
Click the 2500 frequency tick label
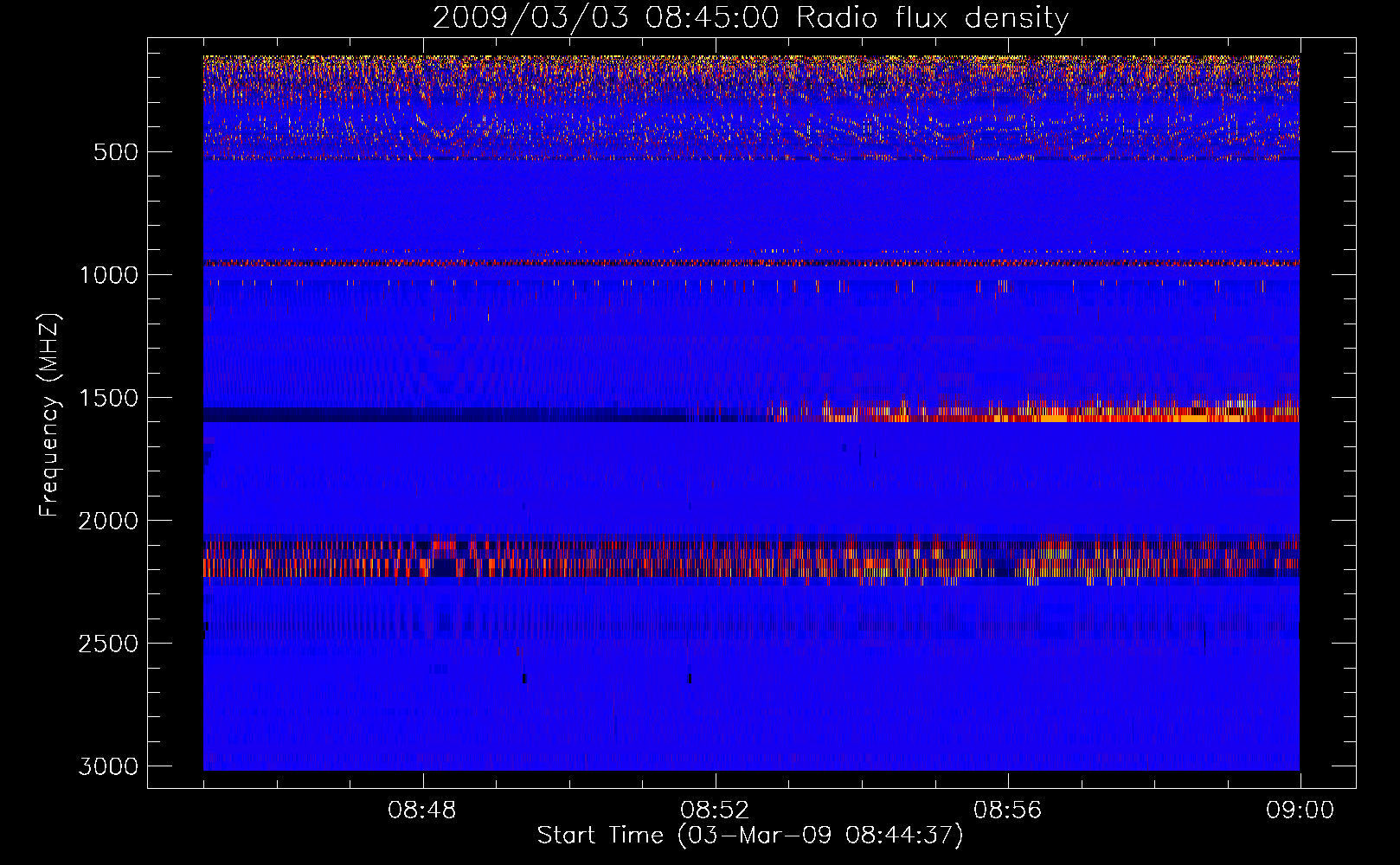pyautogui.click(x=108, y=644)
